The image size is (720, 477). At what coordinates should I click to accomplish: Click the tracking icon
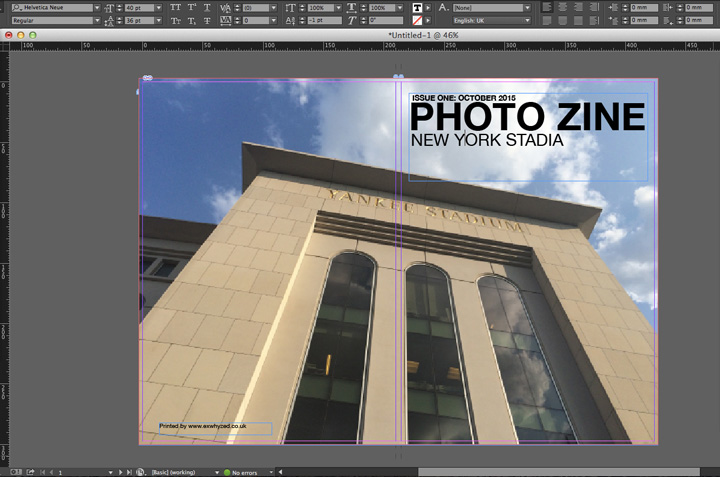tap(225, 21)
